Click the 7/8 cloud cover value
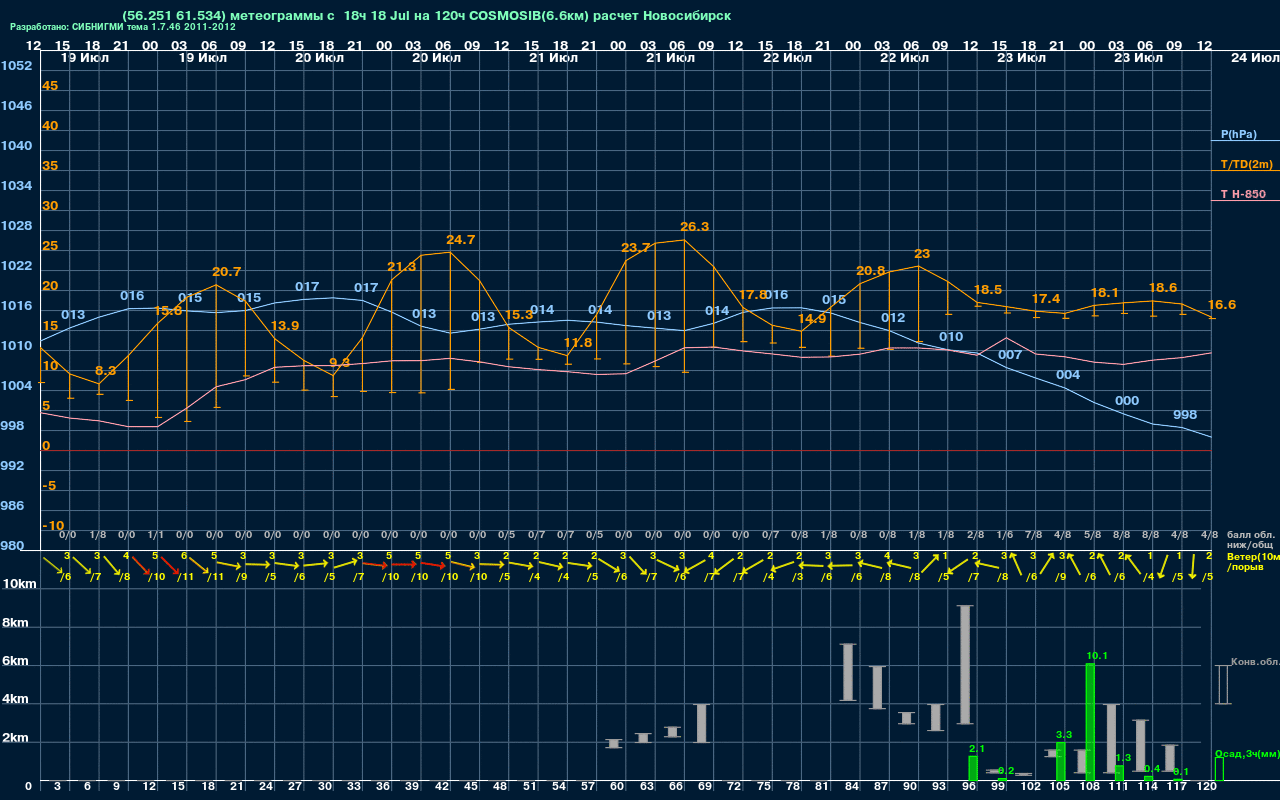This screenshot has width=1280, height=800. coord(1034,535)
